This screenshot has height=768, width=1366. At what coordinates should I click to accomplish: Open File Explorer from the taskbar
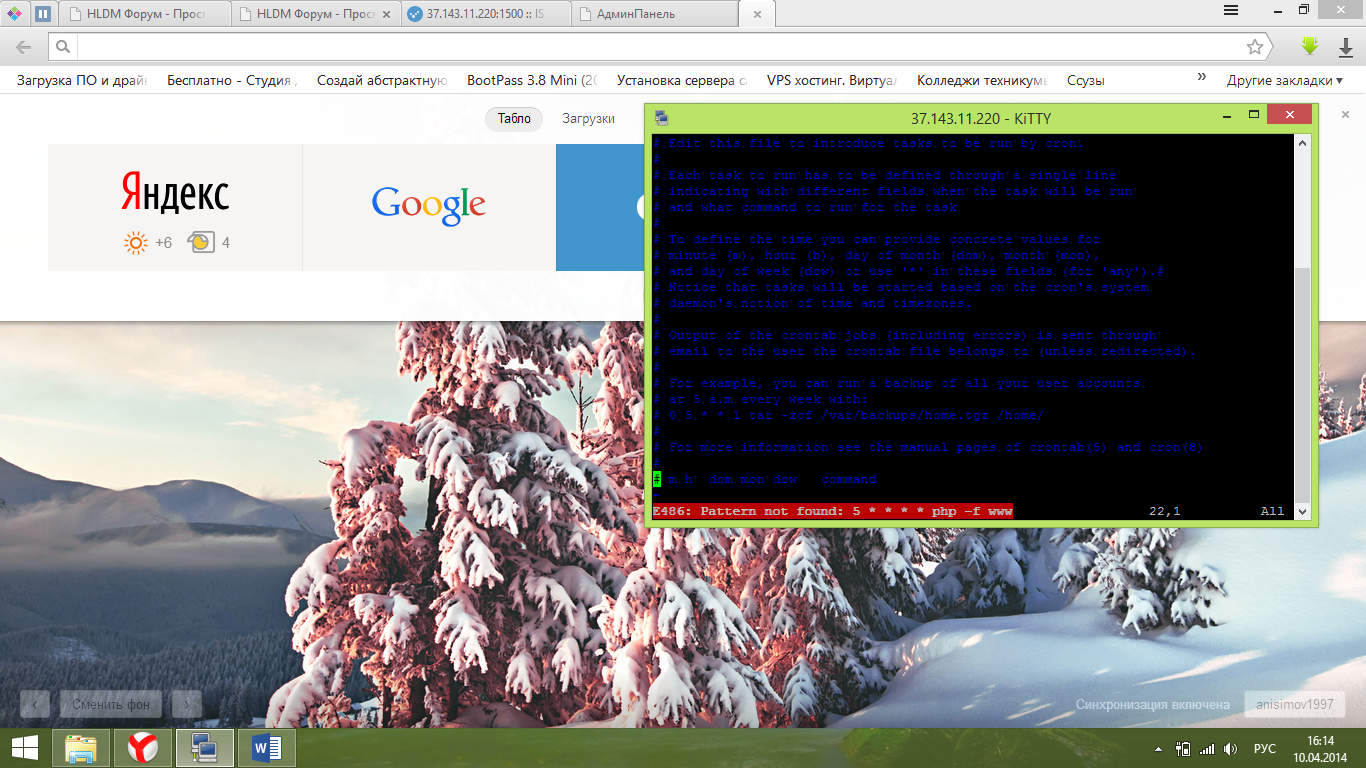81,747
